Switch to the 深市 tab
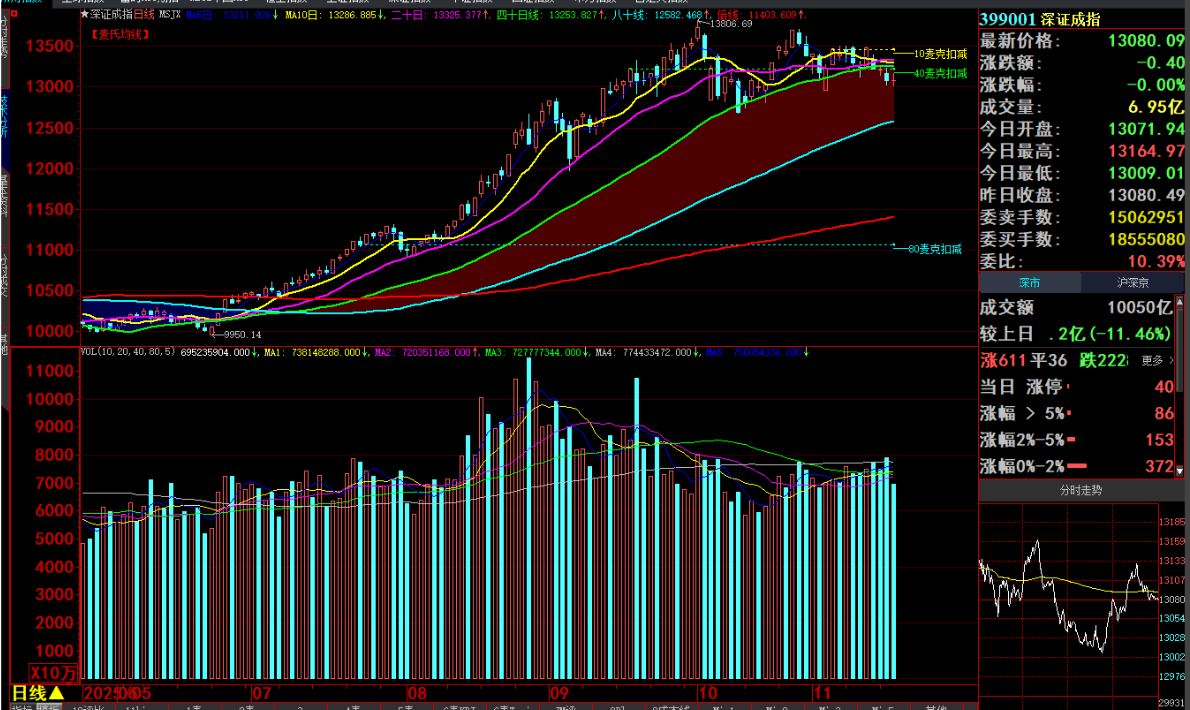 coord(1029,283)
